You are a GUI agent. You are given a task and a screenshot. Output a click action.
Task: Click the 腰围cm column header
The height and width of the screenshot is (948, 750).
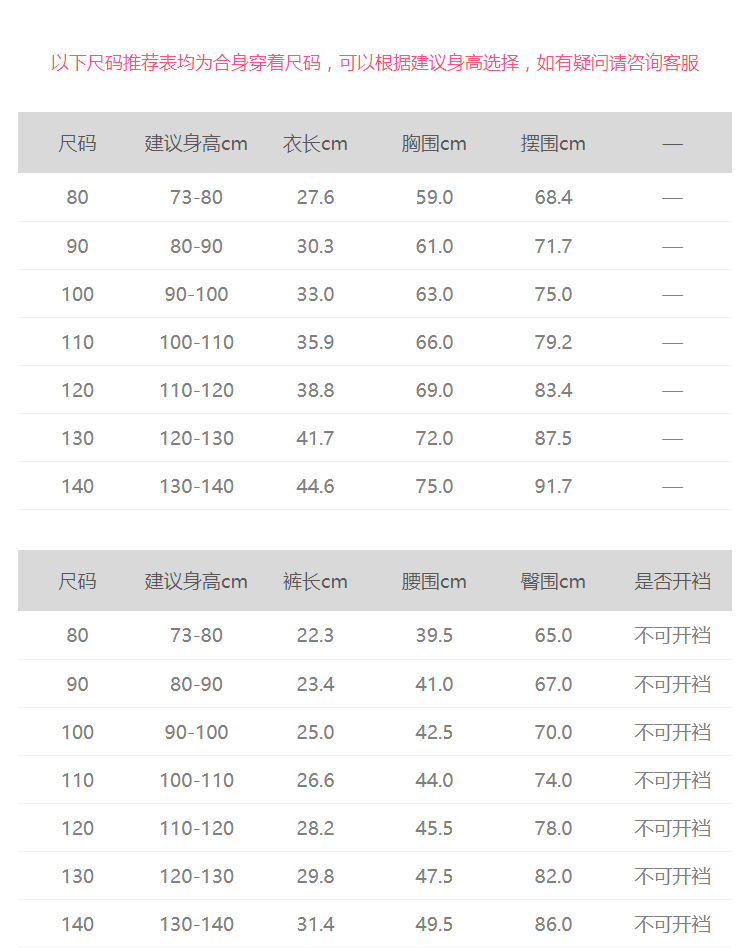(434, 582)
